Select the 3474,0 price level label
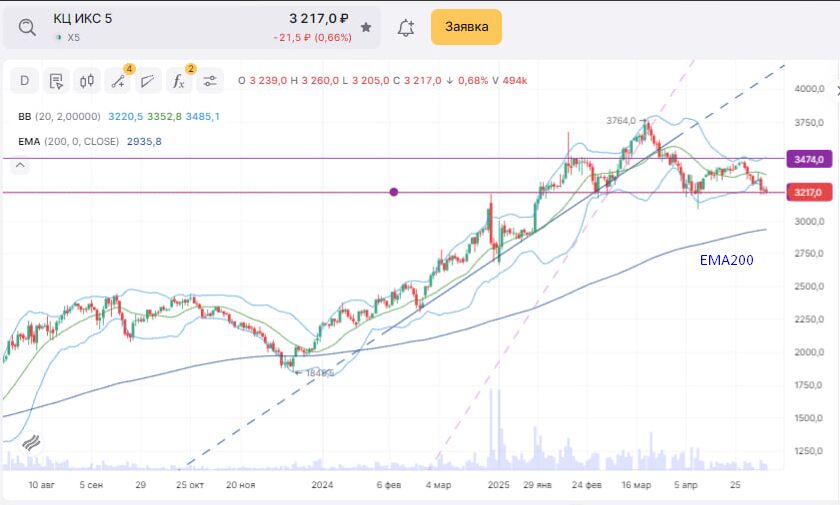This screenshot has height=505, width=840. pyautogui.click(x=808, y=159)
